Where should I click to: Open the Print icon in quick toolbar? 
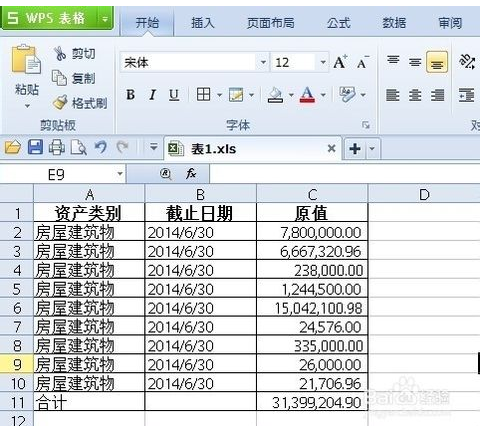pyautogui.click(x=57, y=147)
